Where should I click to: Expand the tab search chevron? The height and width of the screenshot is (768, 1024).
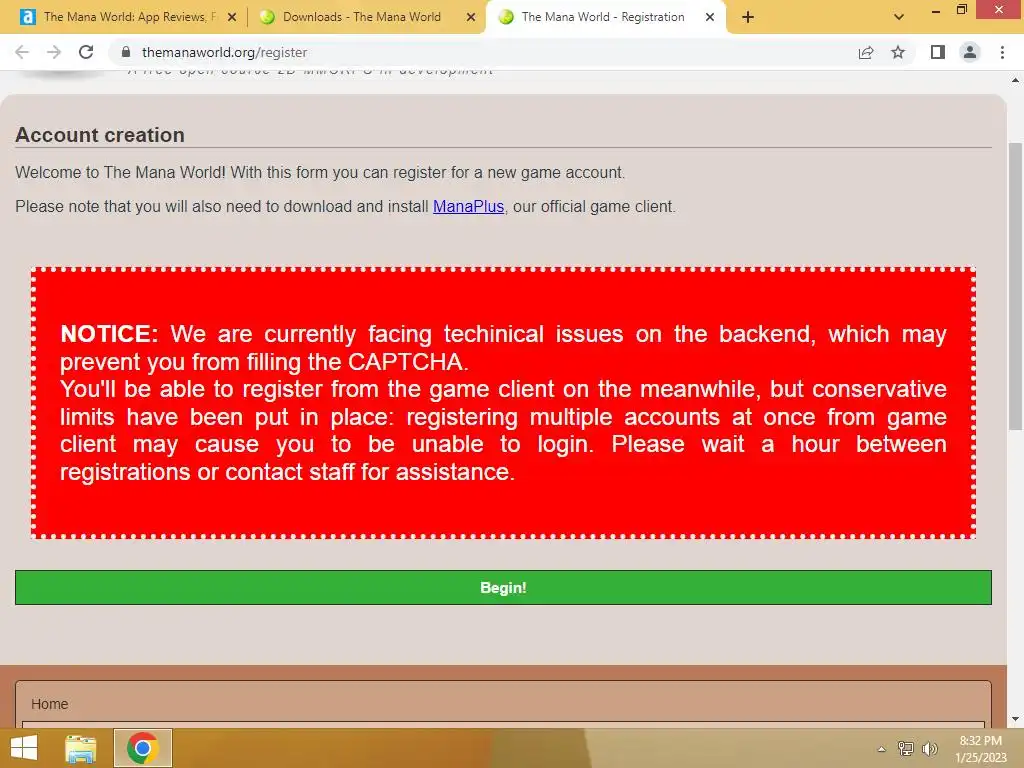[899, 17]
